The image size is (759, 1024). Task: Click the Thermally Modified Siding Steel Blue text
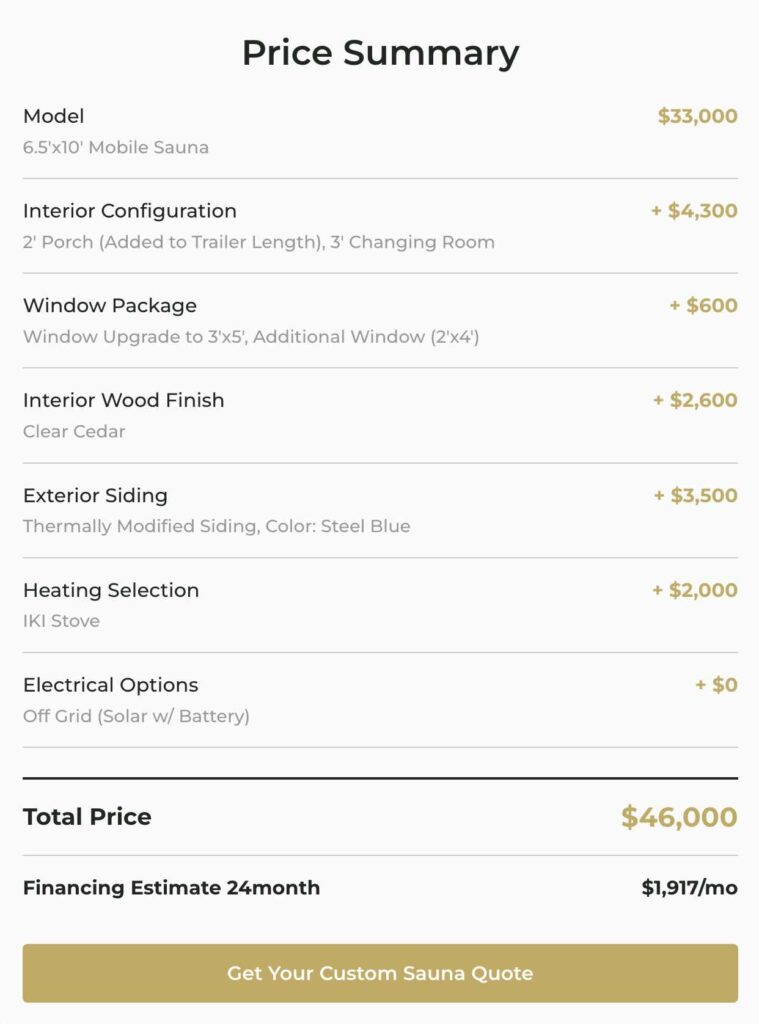(x=217, y=526)
